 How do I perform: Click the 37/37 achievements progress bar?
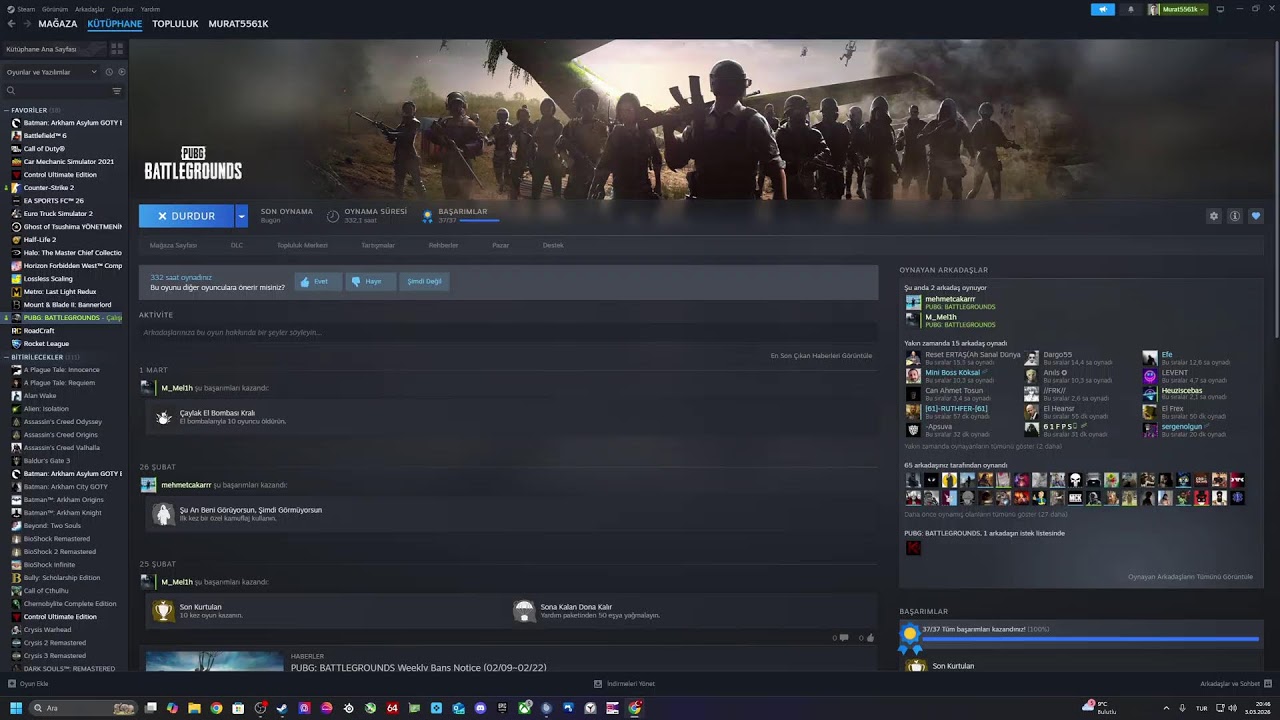point(1090,638)
